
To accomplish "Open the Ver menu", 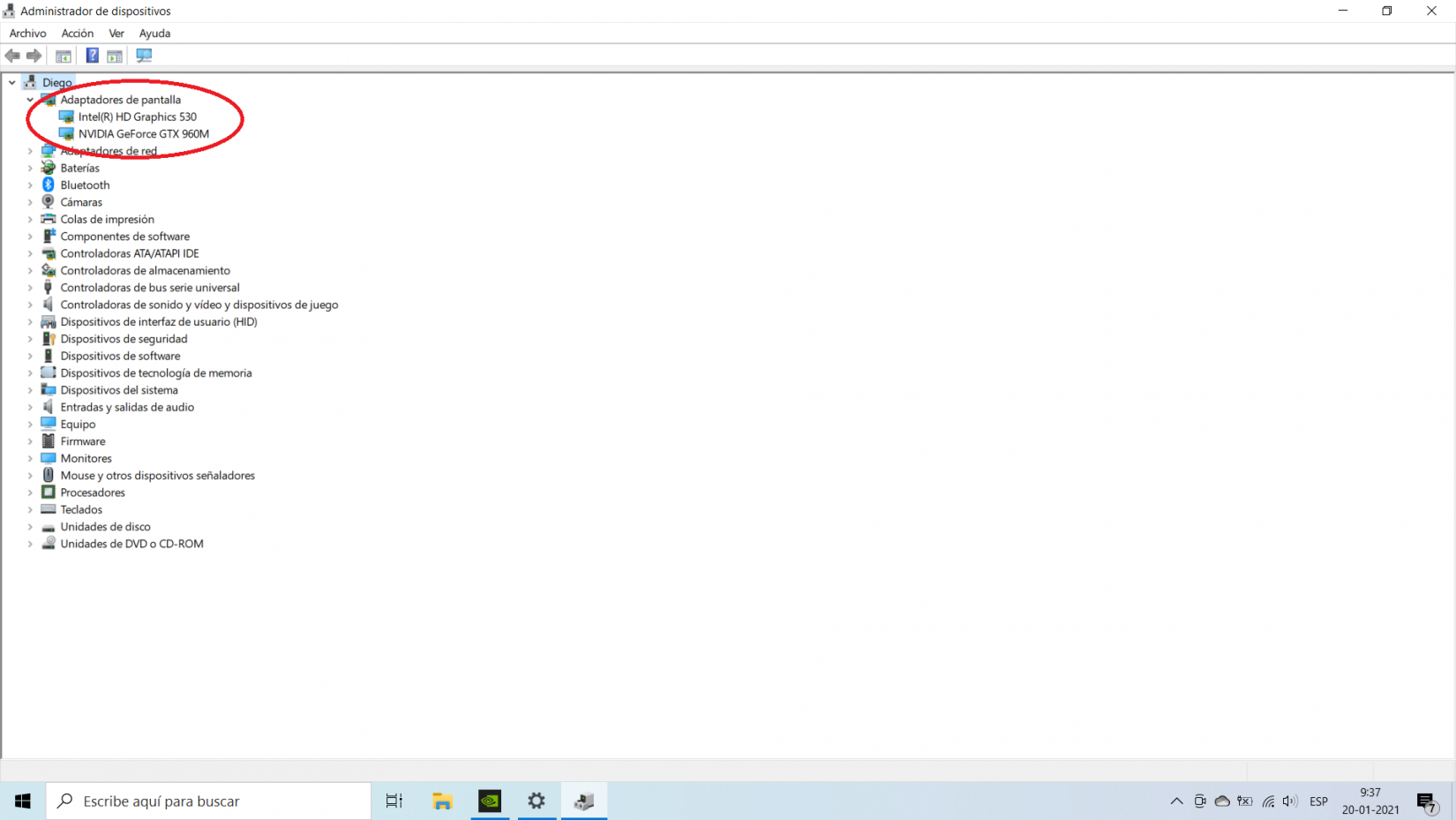I will [x=116, y=34].
